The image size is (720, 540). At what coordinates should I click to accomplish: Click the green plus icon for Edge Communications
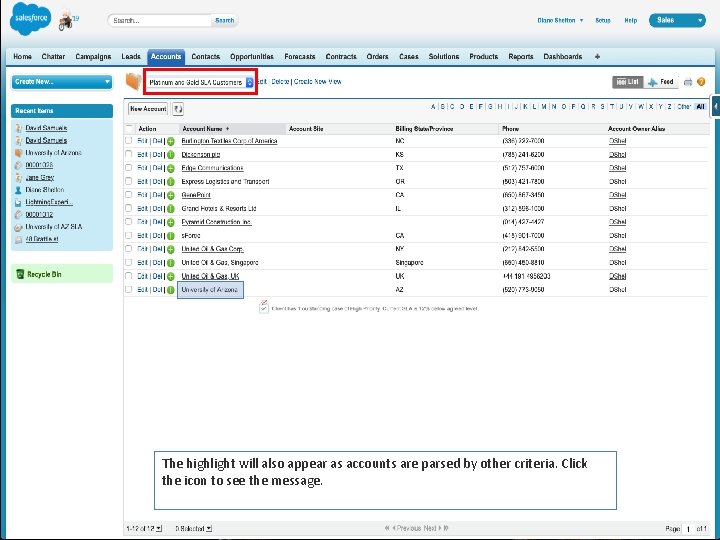171,168
